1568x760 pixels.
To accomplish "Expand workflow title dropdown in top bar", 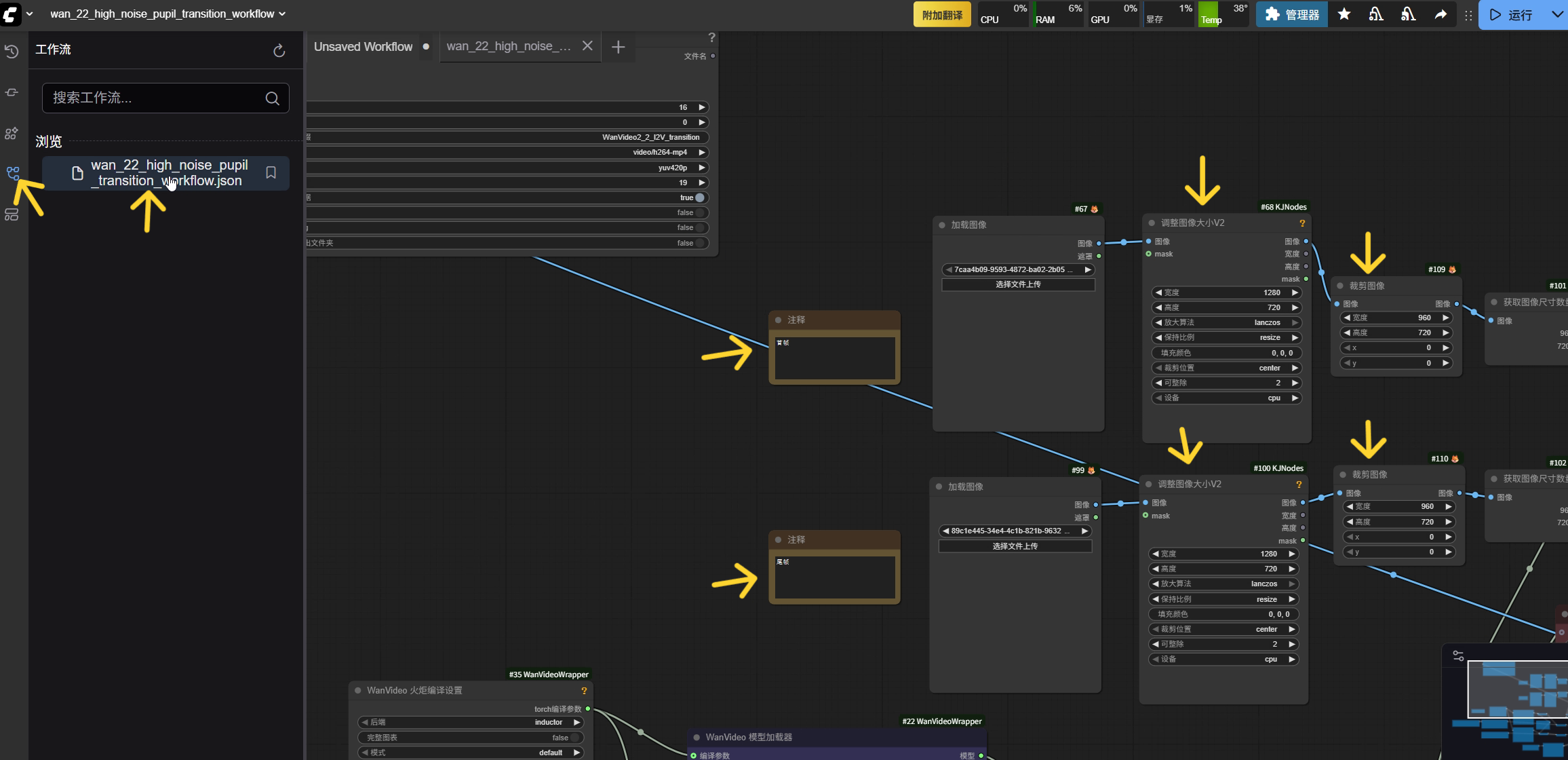I will [x=282, y=14].
